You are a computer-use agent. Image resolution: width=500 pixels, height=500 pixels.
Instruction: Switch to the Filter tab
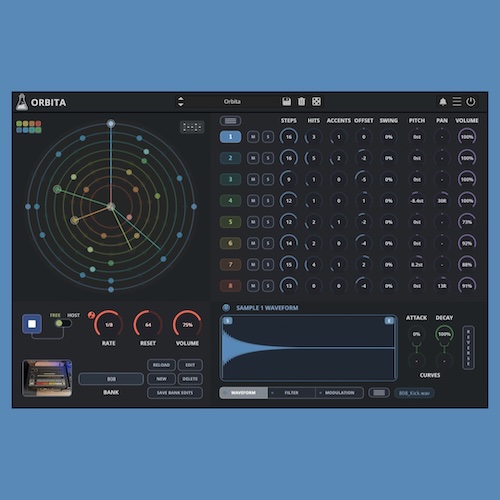point(291,393)
